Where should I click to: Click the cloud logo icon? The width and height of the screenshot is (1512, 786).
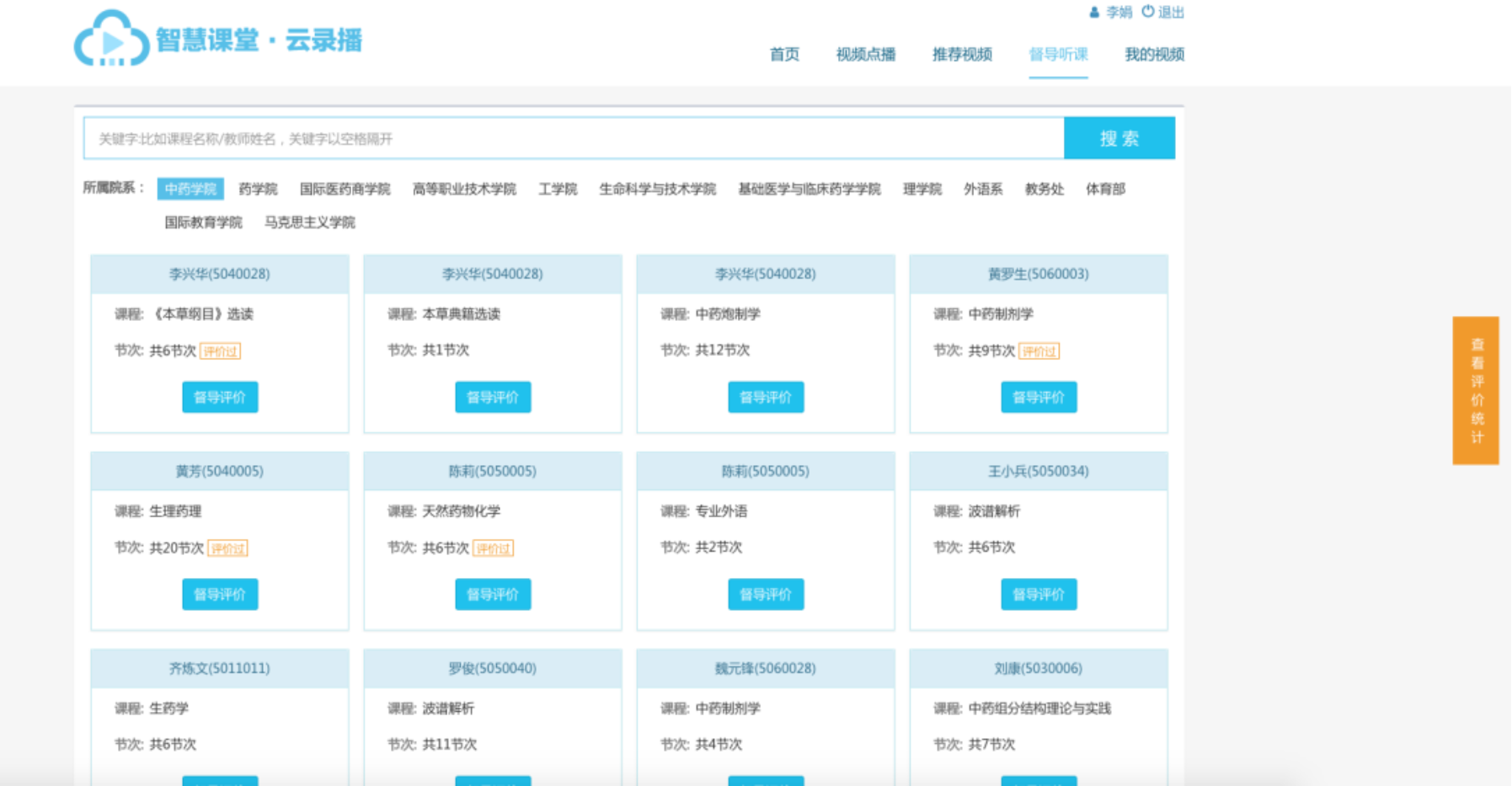(x=111, y=40)
